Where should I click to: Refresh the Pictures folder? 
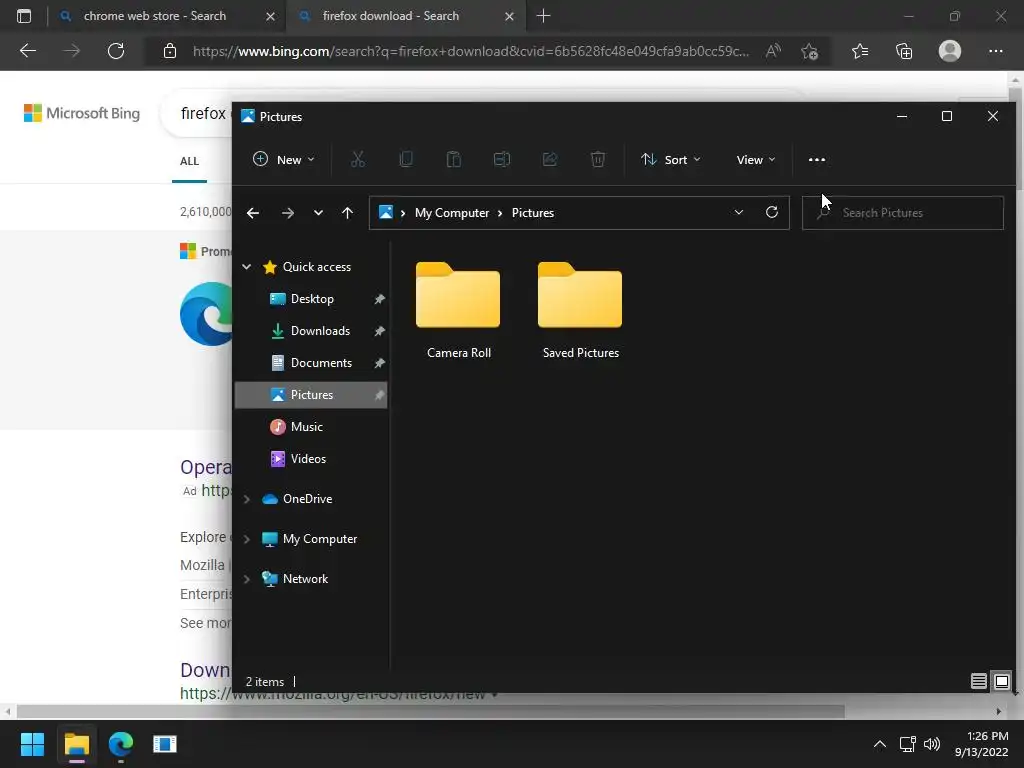coord(772,212)
